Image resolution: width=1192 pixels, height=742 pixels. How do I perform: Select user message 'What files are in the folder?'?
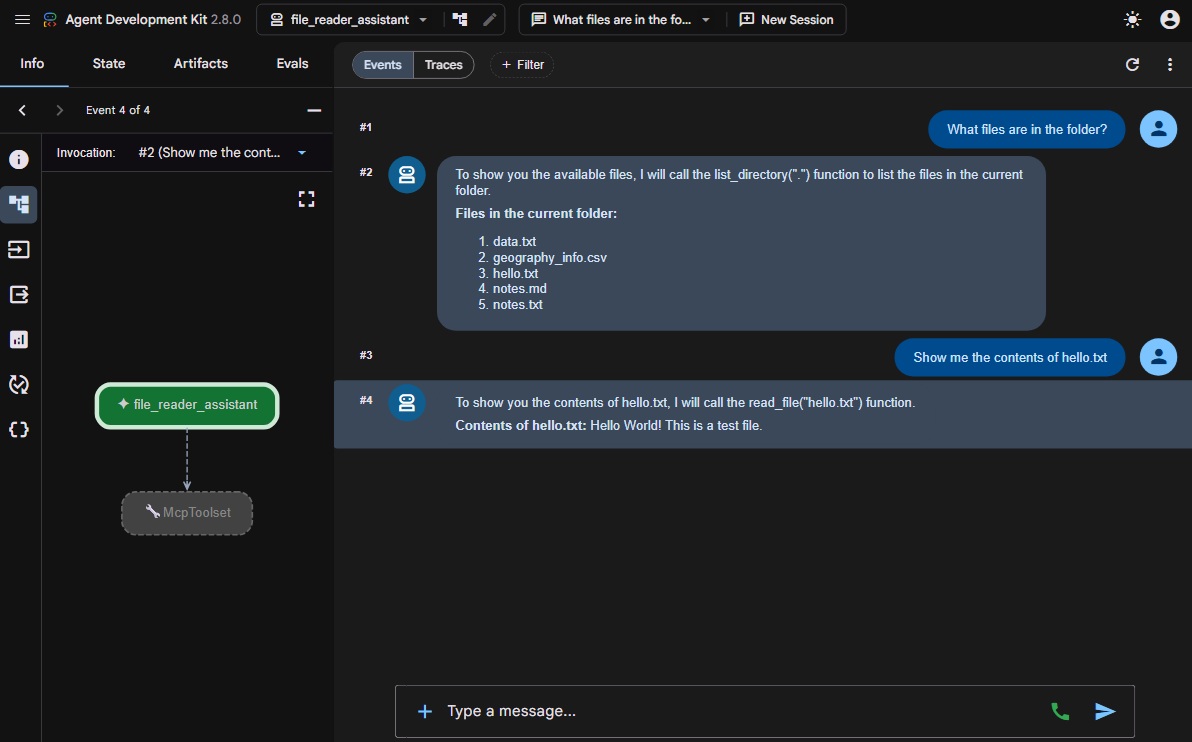pyautogui.click(x=1026, y=129)
